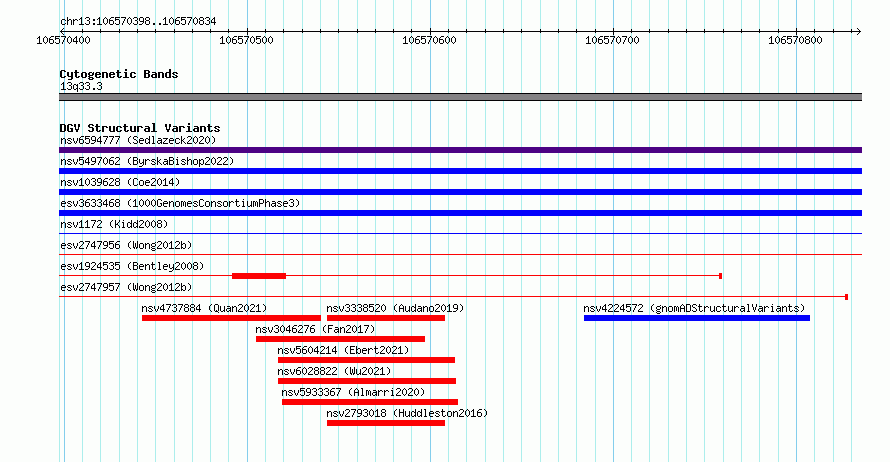The height and width of the screenshot is (462, 890).
Task: Click the 106570600 ruler coordinate
Action: tap(429, 40)
